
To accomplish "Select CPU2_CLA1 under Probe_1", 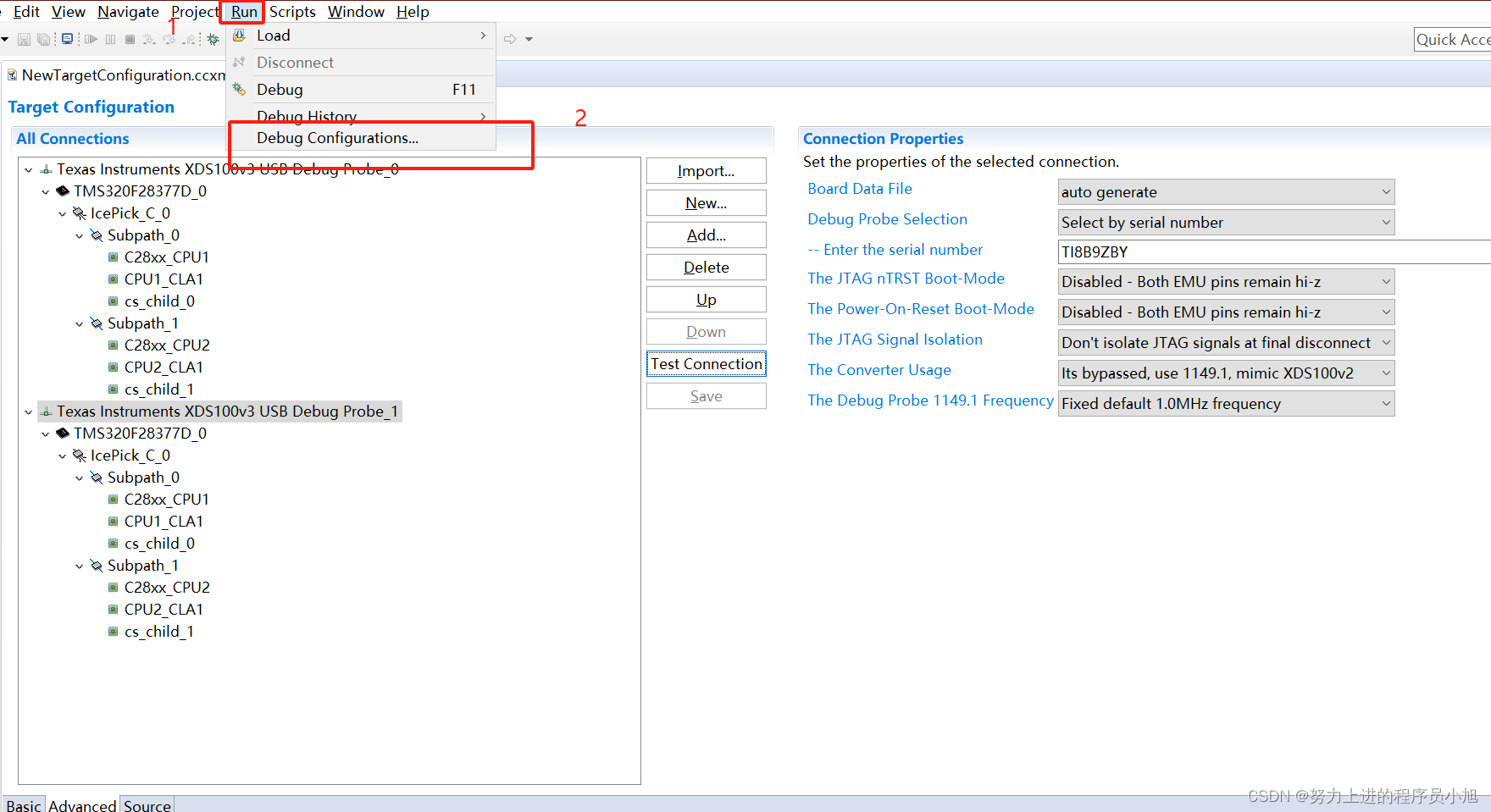I will click(164, 610).
